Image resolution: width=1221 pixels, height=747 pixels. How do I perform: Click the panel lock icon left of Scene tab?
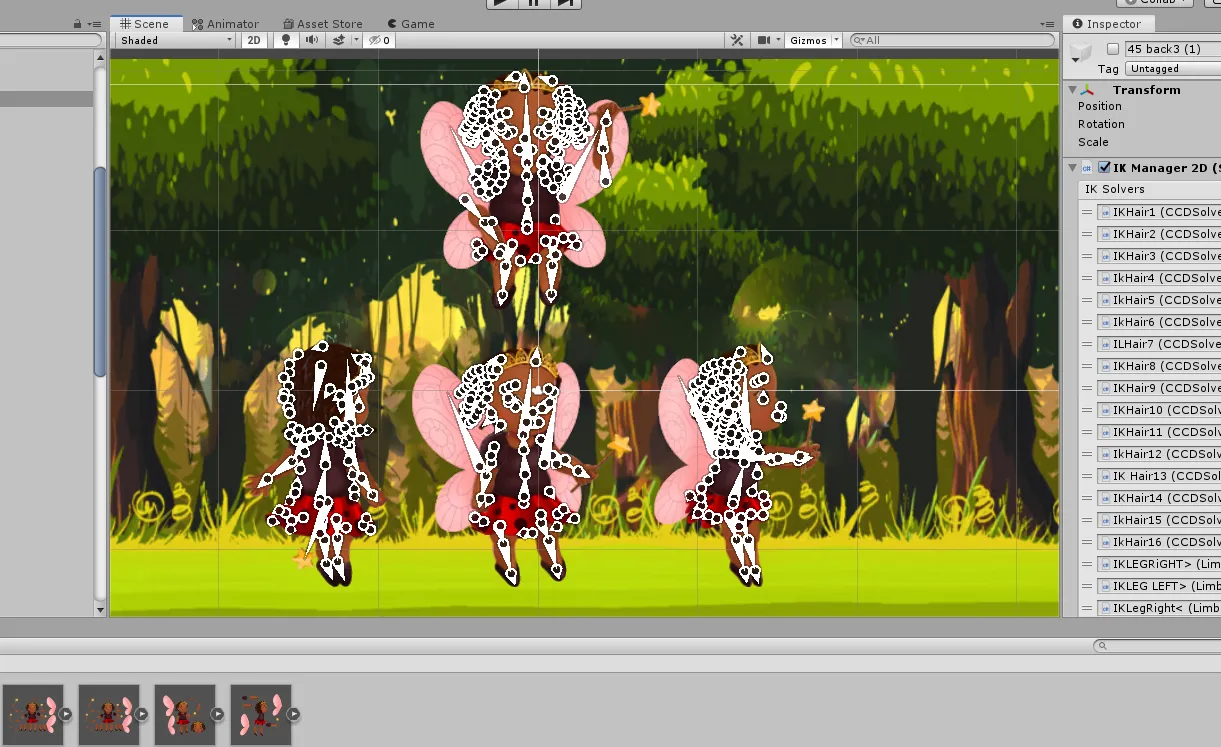click(x=78, y=24)
